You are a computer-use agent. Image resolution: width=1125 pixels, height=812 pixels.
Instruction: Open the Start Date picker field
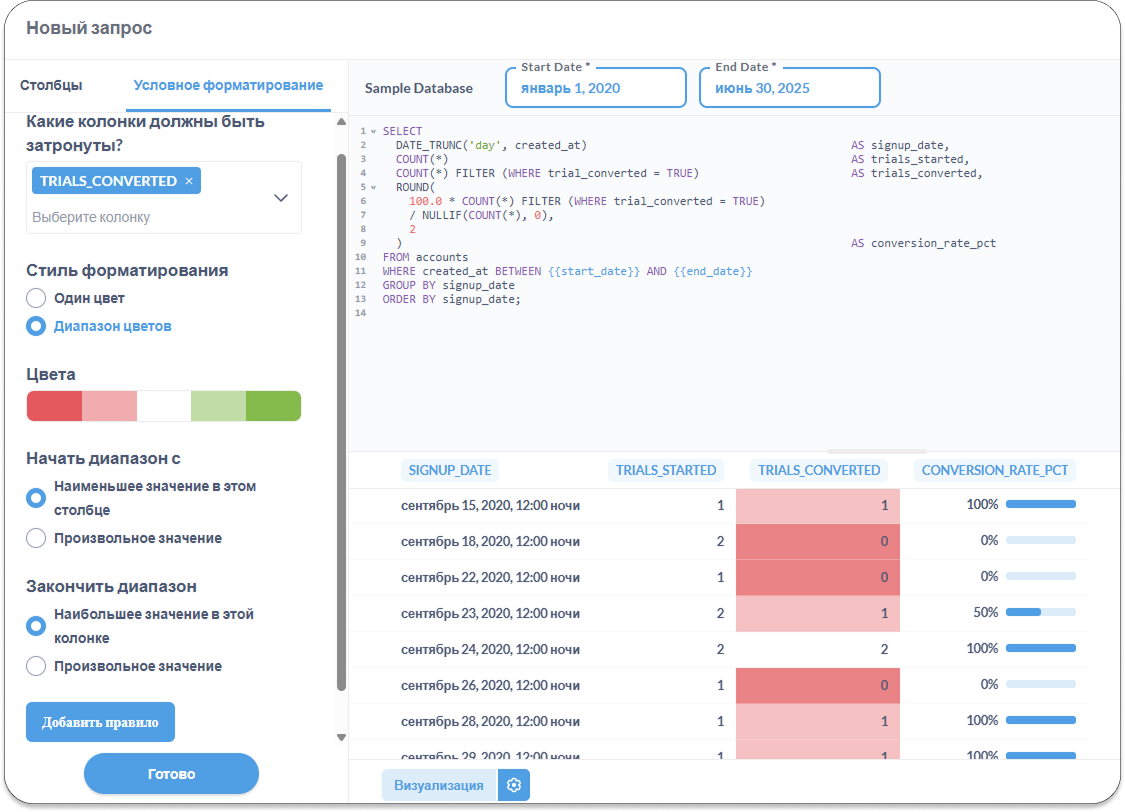[596, 88]
